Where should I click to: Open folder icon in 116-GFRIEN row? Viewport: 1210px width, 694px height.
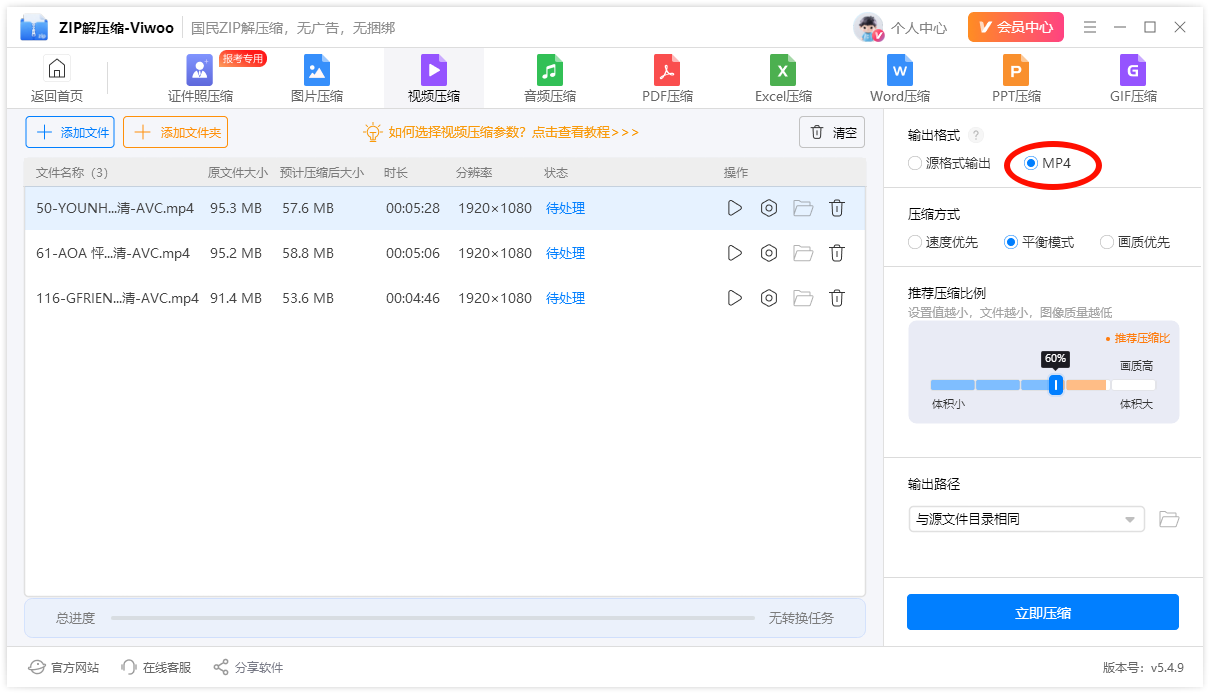click(x=803, y=298)
